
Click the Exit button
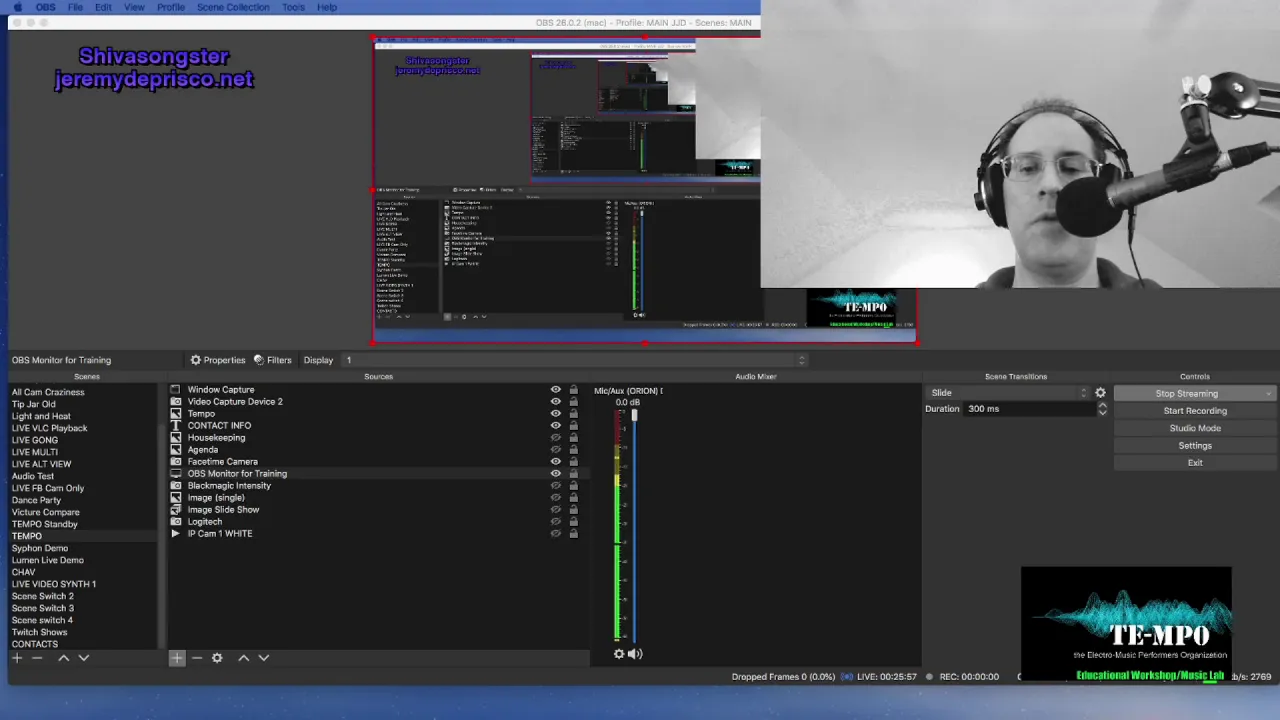pos(1194,463)
